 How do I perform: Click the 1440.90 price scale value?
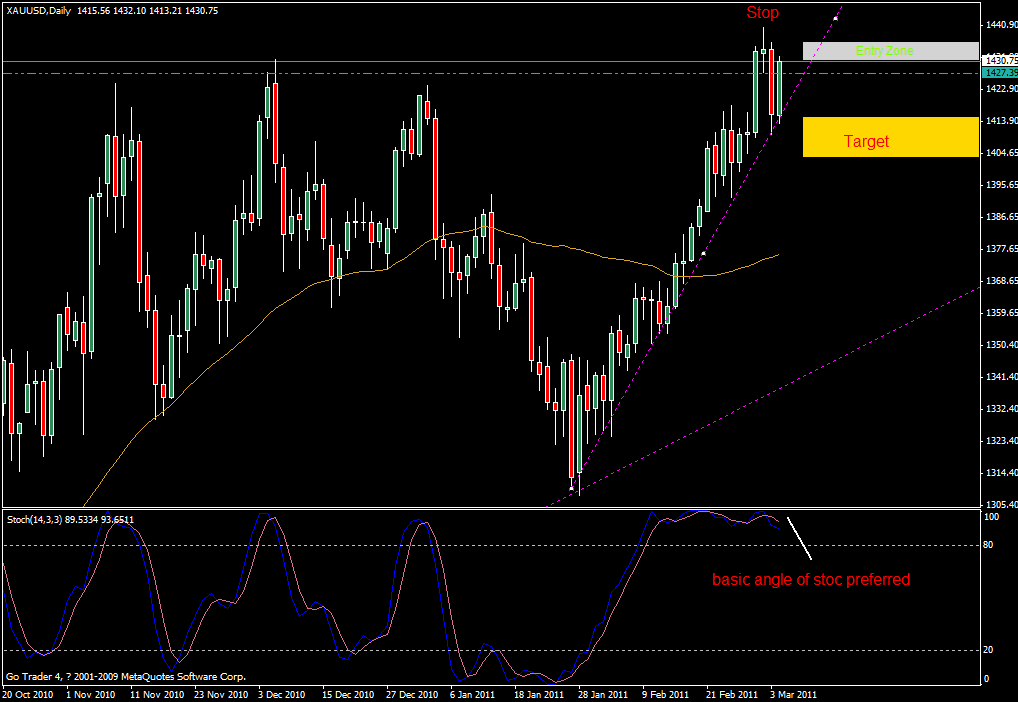tap(1000, 24)
